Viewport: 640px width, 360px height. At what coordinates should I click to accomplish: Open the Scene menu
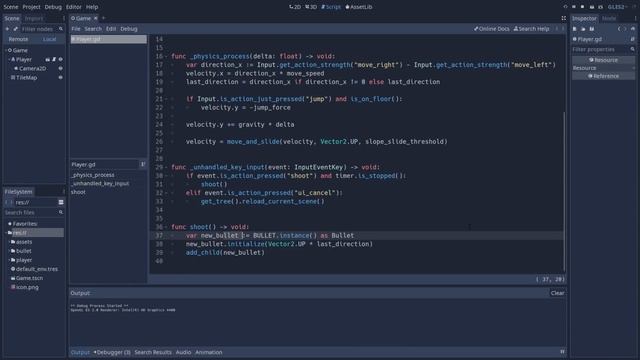tap(11, 7)
